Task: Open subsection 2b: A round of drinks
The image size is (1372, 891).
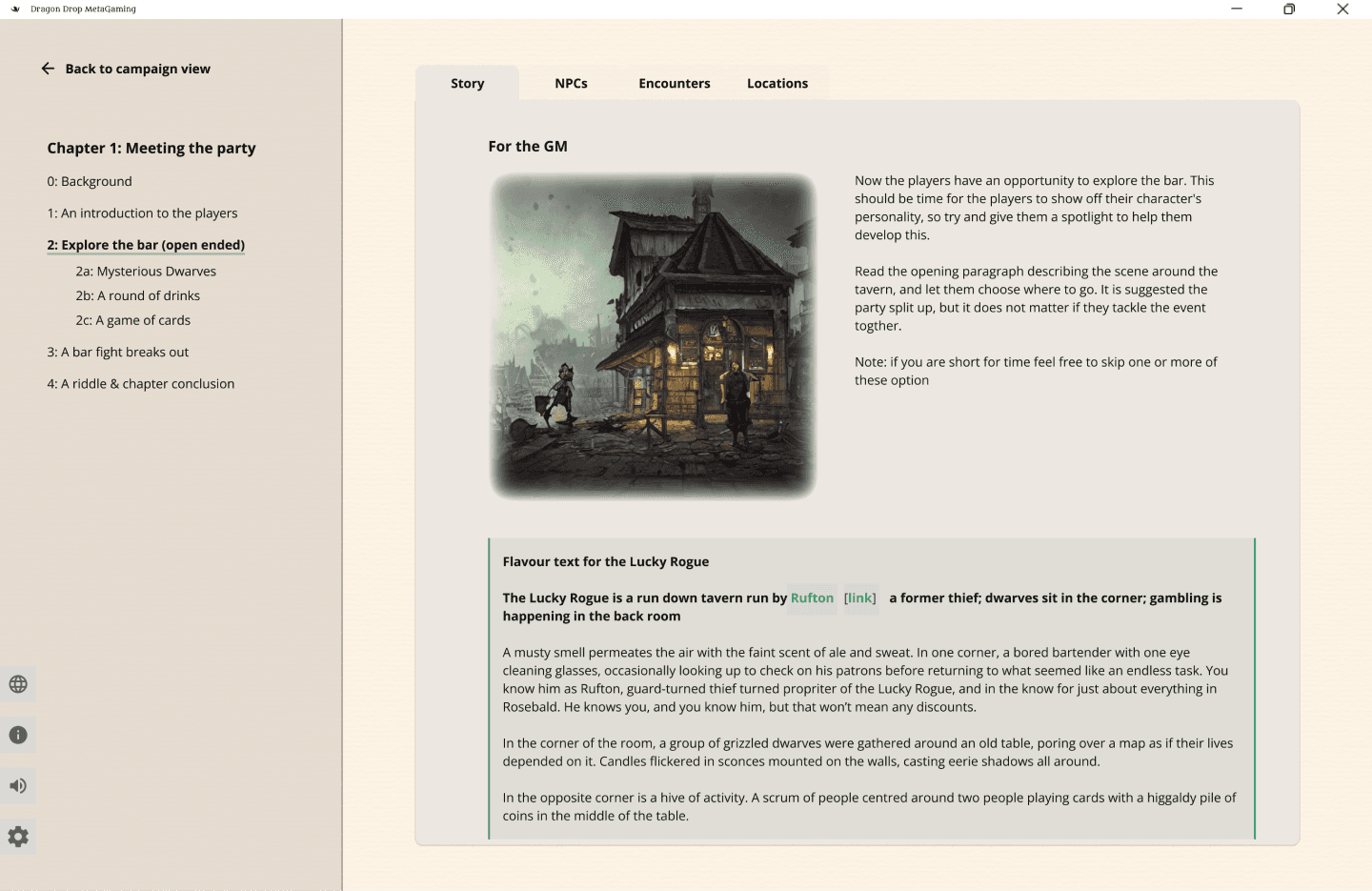Action: pos(138,296)
